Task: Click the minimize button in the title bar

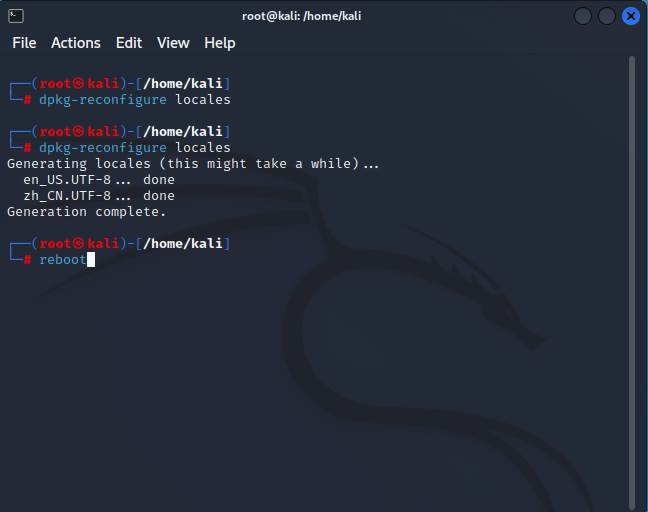Action: click(583, 17)
